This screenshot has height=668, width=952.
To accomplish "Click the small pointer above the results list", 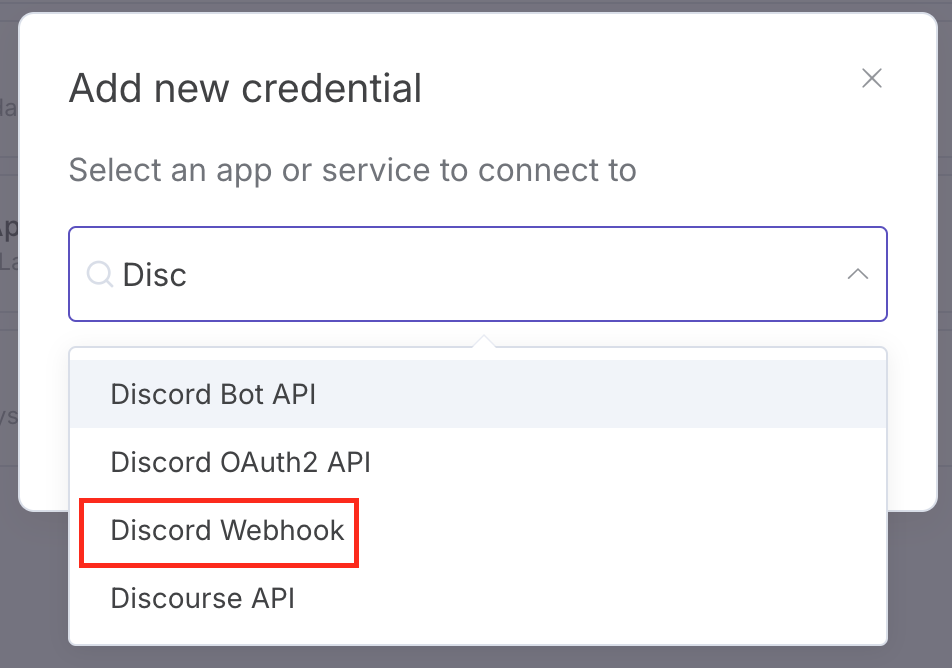I will (484, 342).
